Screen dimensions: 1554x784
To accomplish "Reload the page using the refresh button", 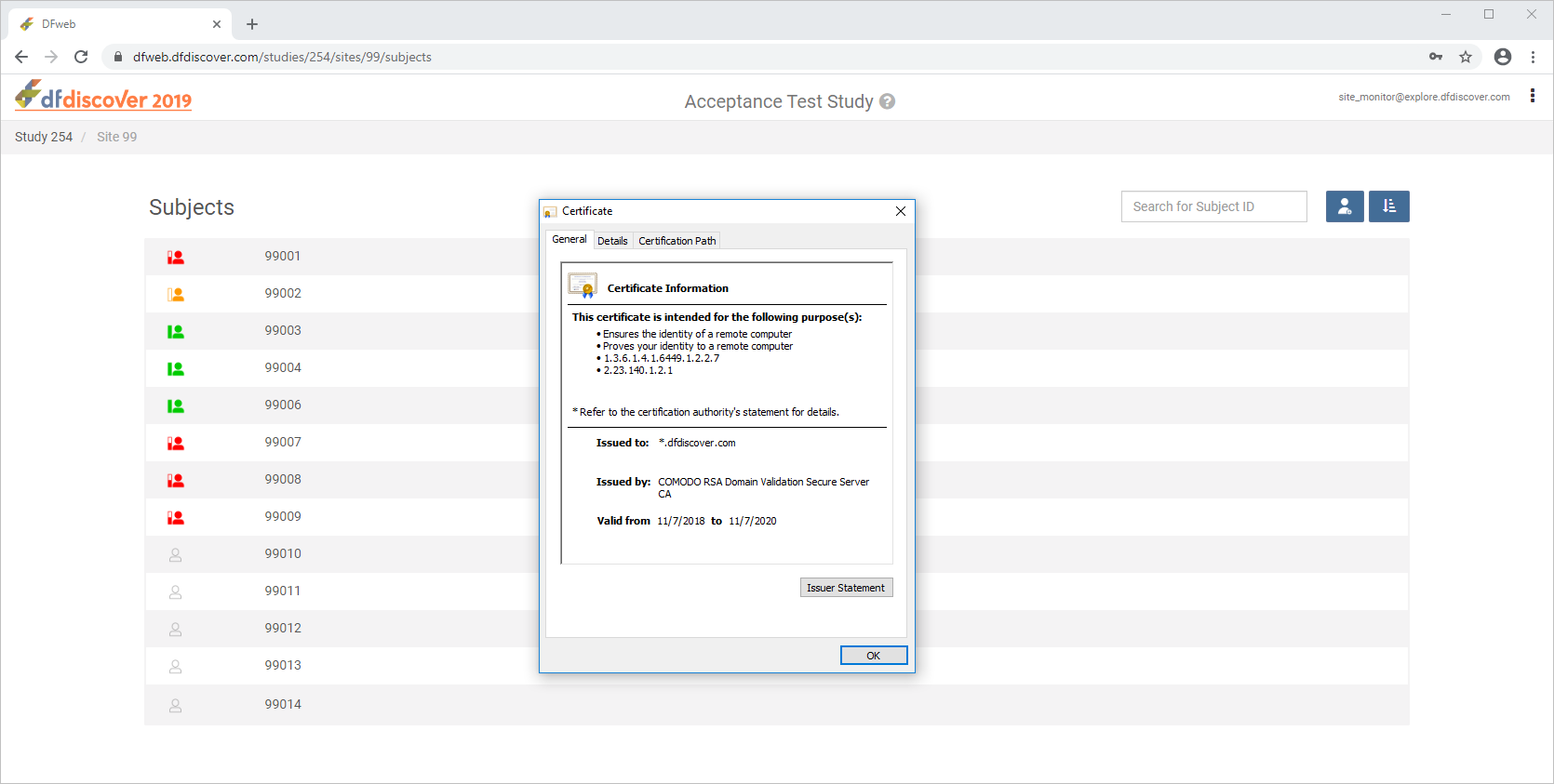I will [81, 57].
